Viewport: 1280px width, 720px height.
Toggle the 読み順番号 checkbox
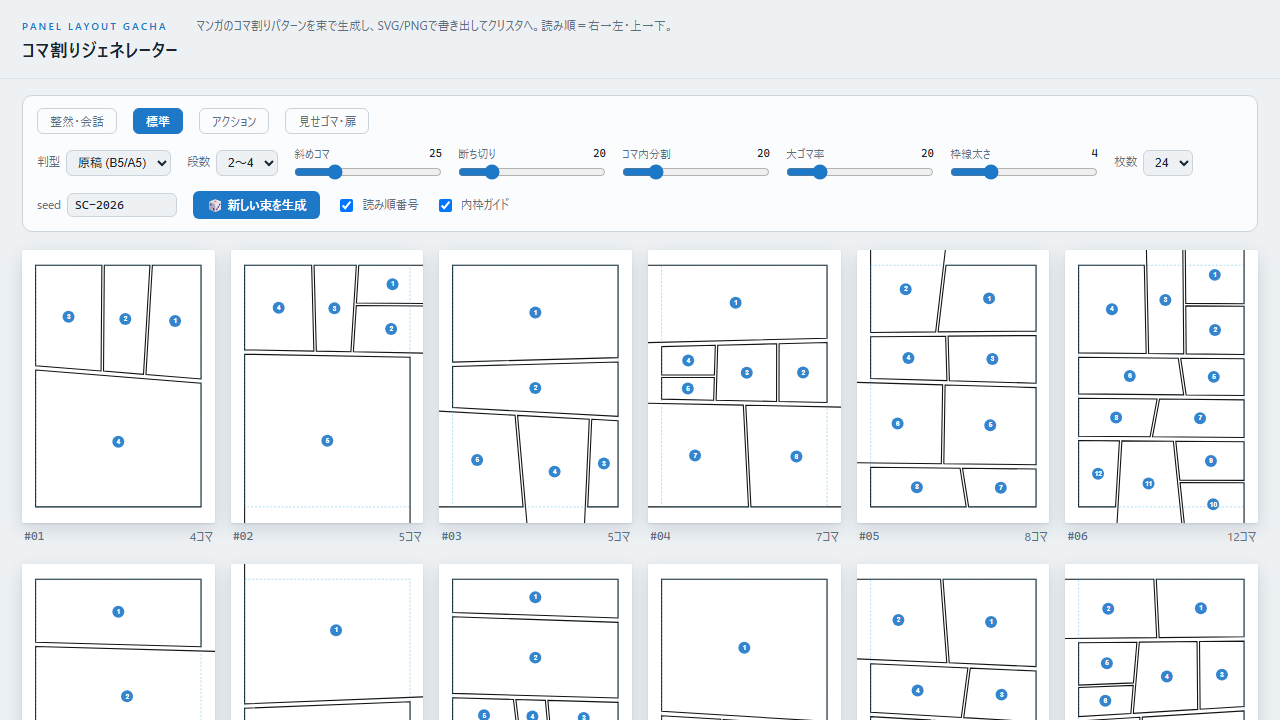click(347, 205)
